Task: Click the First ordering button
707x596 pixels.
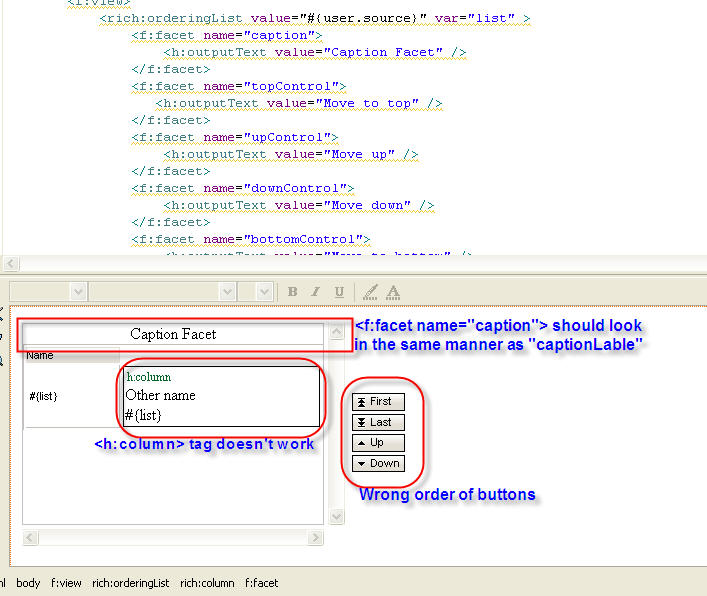Action: pos(378,401)
